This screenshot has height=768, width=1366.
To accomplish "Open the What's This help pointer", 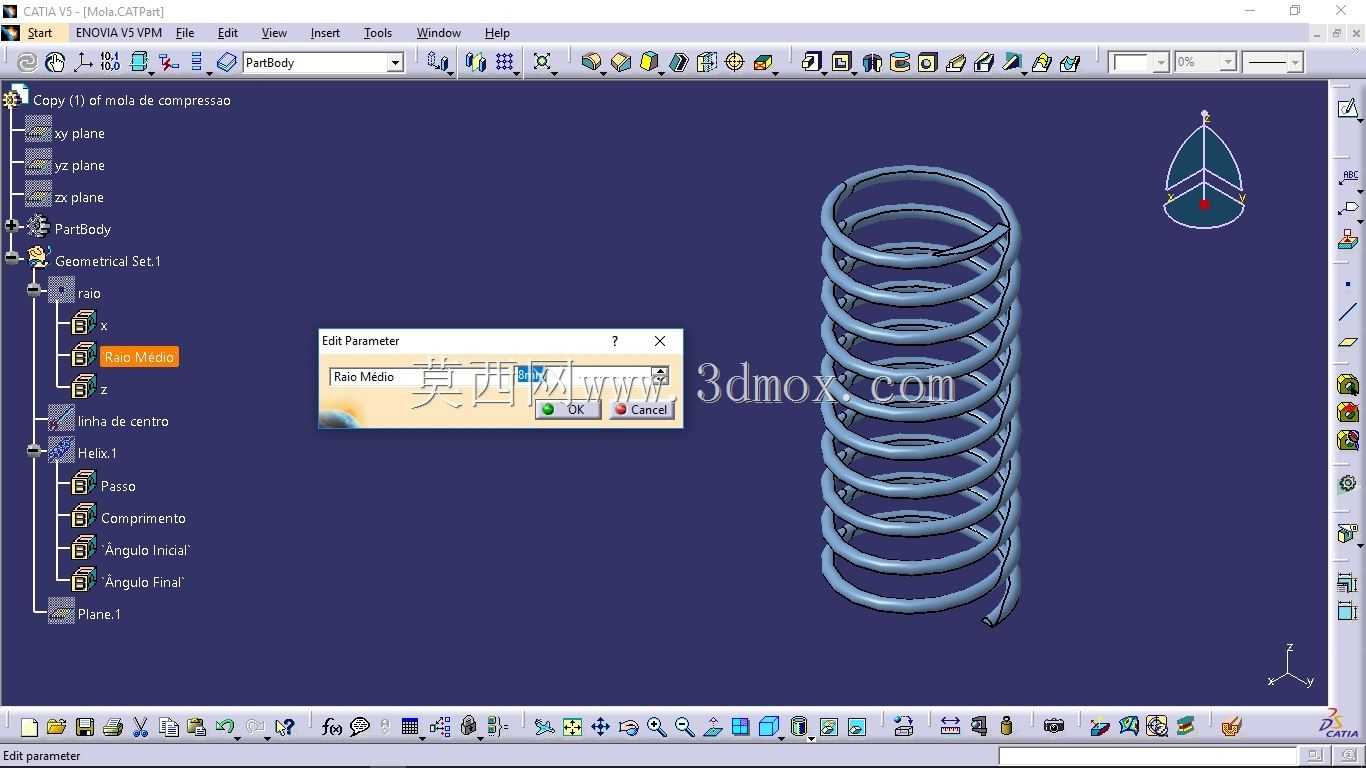I will coord(285,727).
